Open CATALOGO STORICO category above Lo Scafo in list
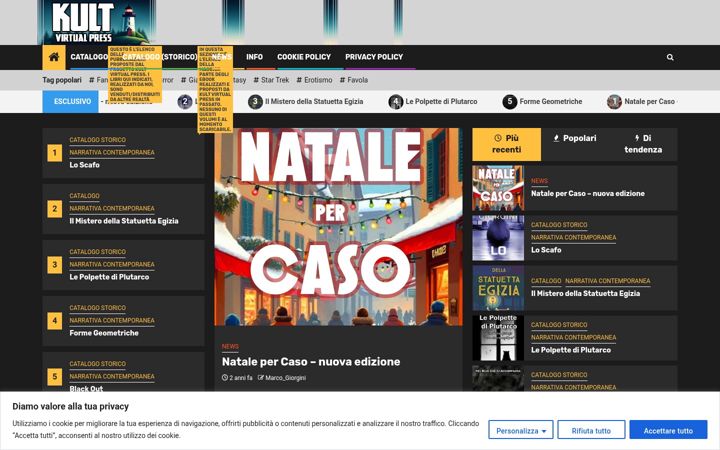This screenshot has width=720, height=450. pyautogui.click(x=97, y=140)
